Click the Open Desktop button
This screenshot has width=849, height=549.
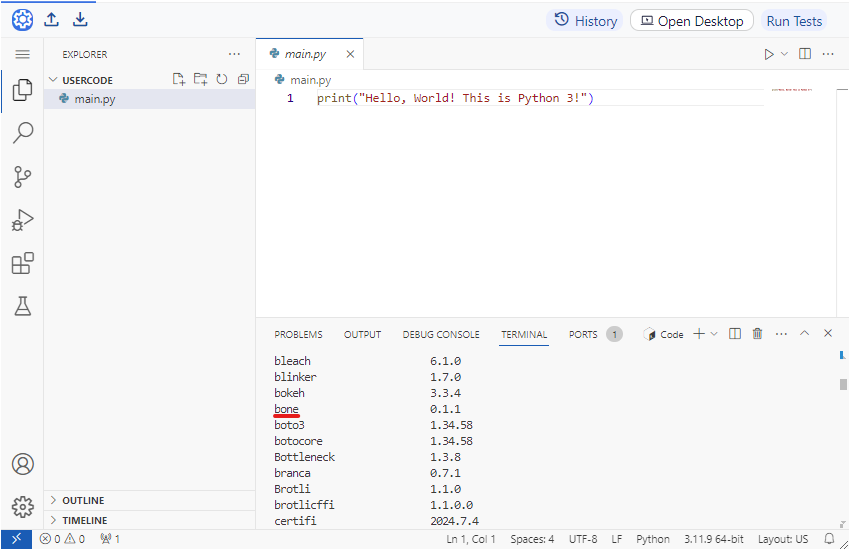point(691,21)
